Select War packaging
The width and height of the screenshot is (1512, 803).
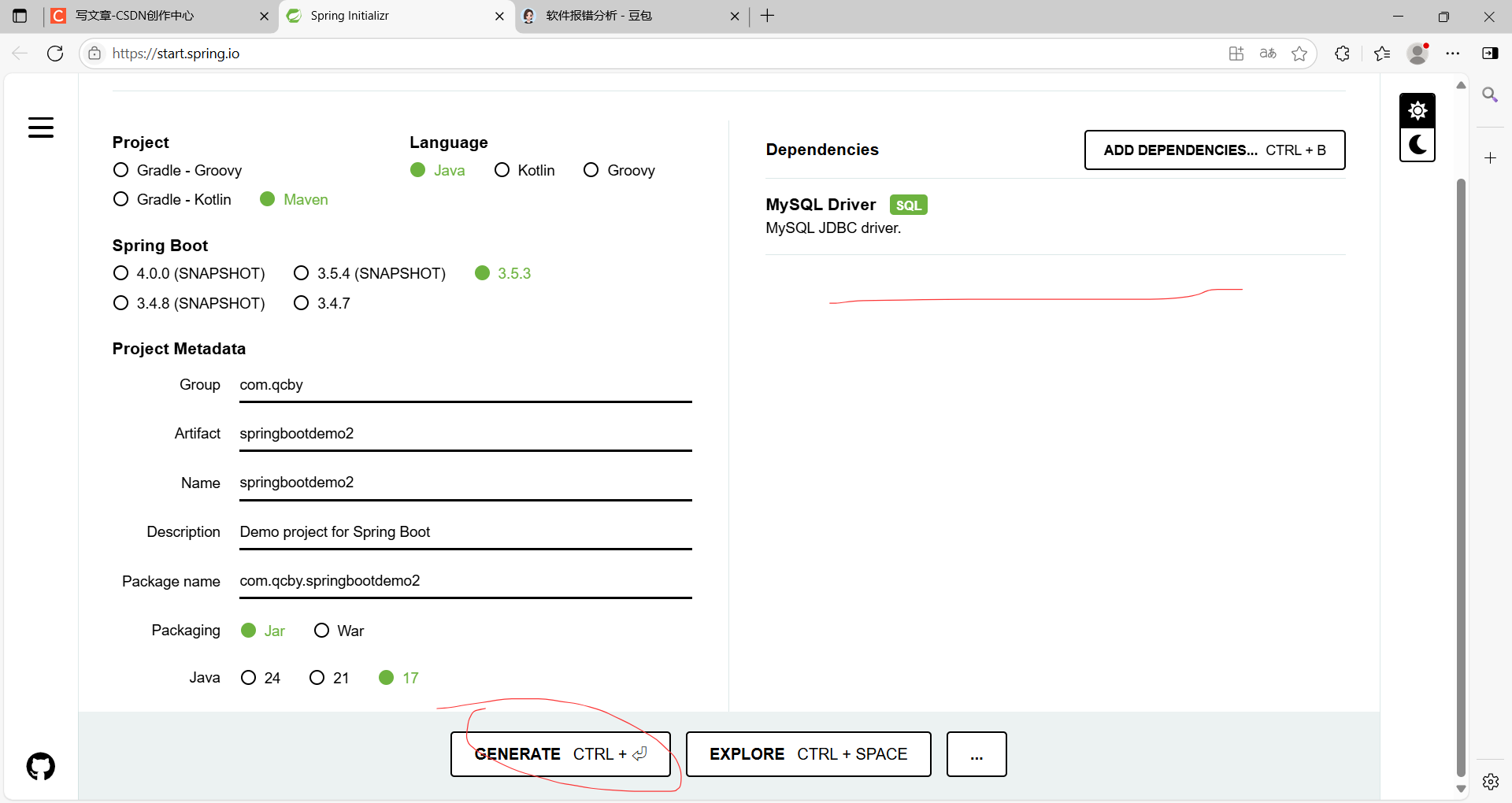coord(339,631)
